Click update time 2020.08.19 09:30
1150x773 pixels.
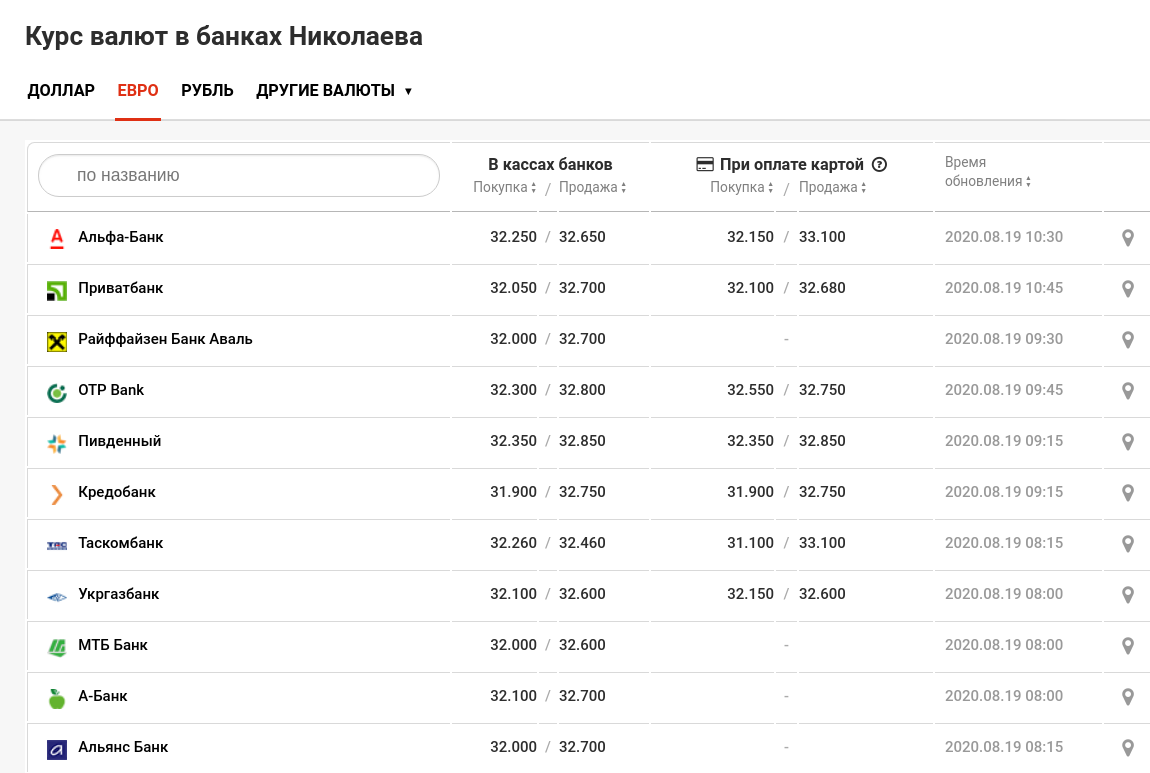pos(1003,339)
